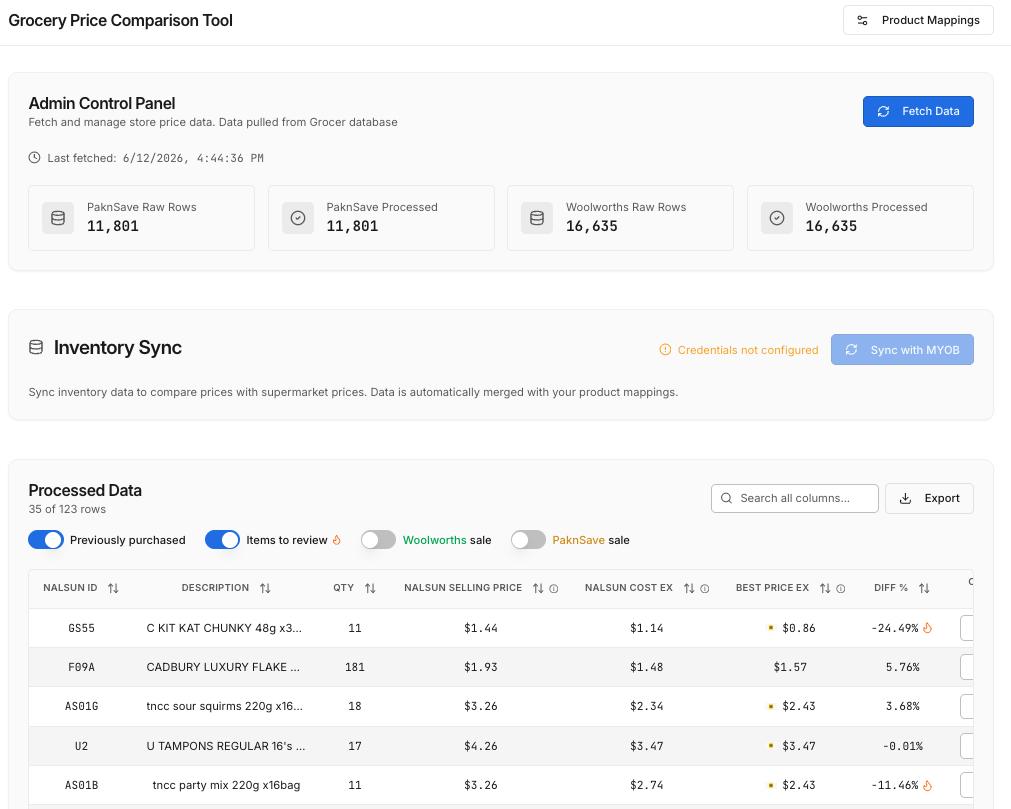Click the Grocery Price Comparison Tool title
This screenshot has width=1011, height=809.
point(121,21)
